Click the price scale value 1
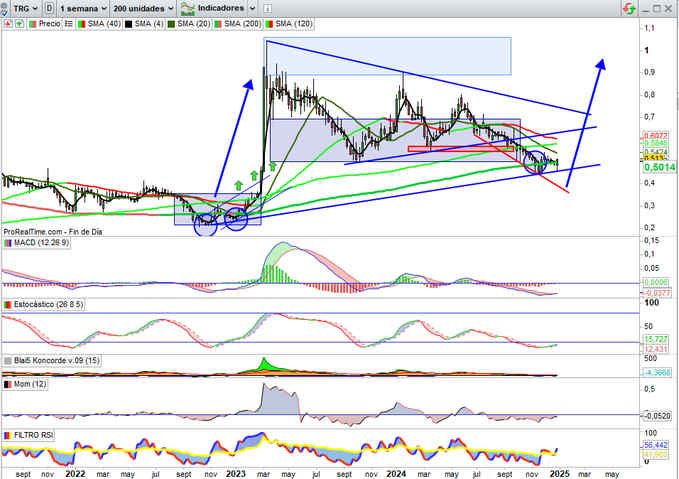Image resolution: width=679 pixels, height=479 pixels. (647, 50)
